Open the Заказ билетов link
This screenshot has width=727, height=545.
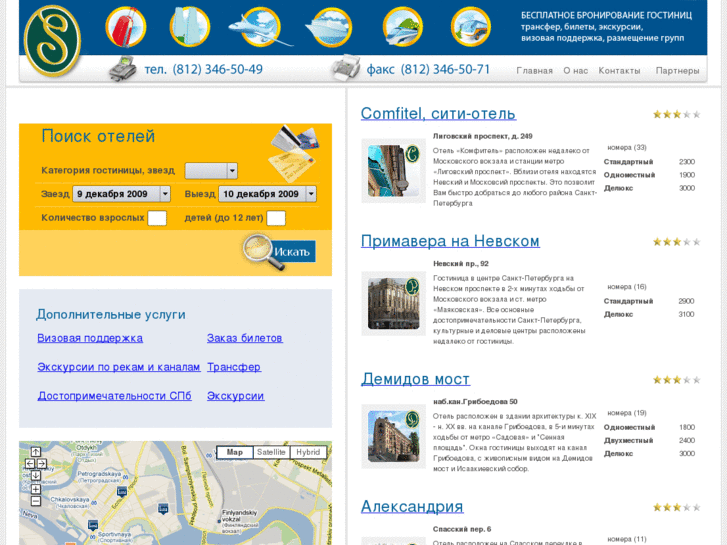(x=245, y=339)
